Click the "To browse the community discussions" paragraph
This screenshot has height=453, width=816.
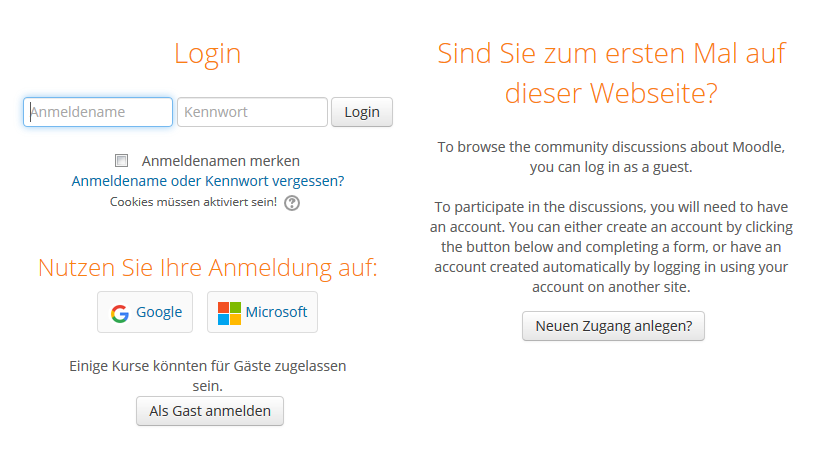point(611,156)
